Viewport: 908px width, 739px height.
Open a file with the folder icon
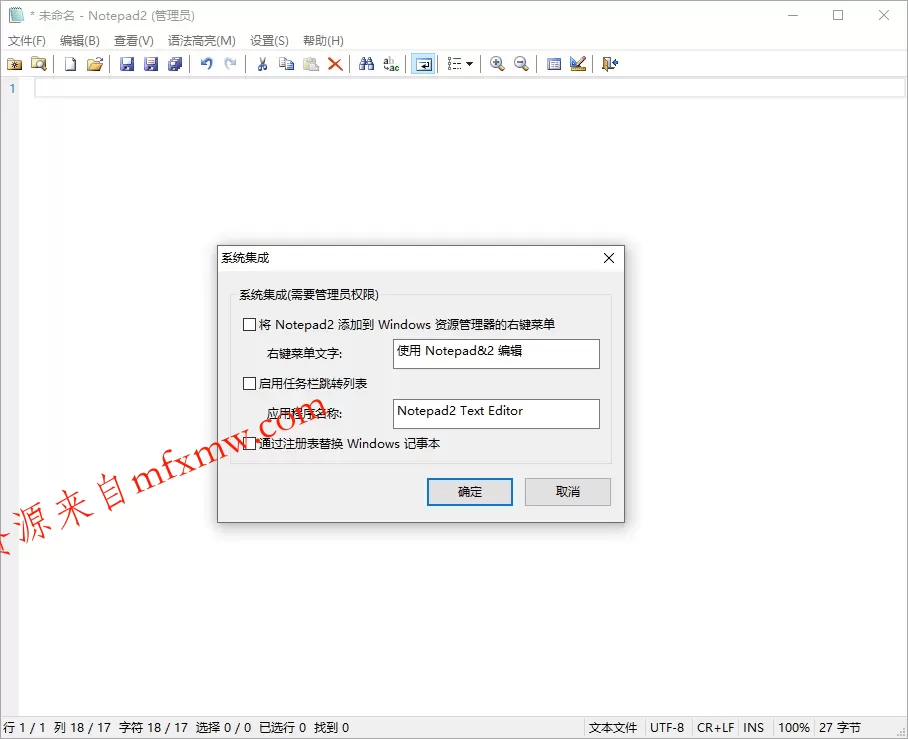(x=95, y=64)
